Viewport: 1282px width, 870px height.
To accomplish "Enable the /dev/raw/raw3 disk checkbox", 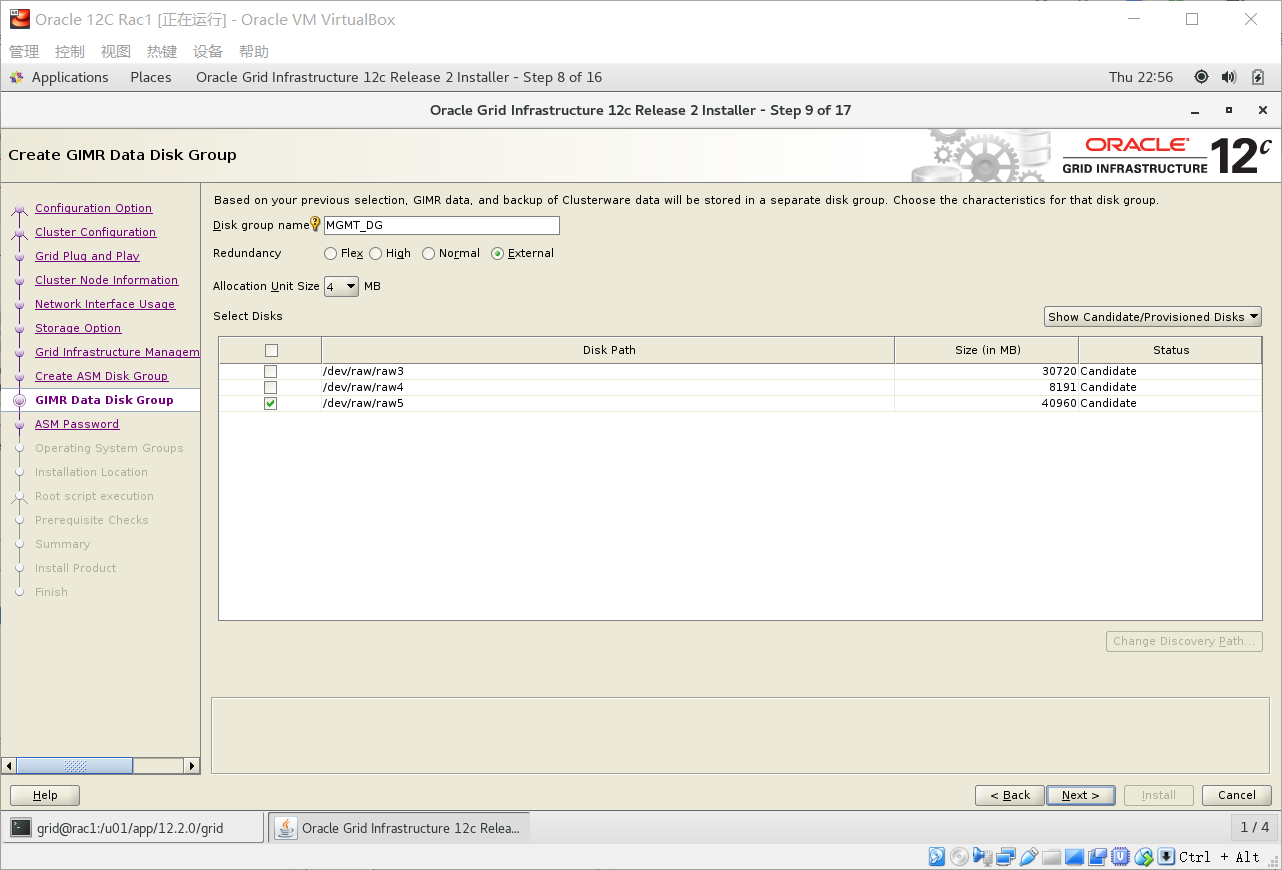I will [269, 371].
